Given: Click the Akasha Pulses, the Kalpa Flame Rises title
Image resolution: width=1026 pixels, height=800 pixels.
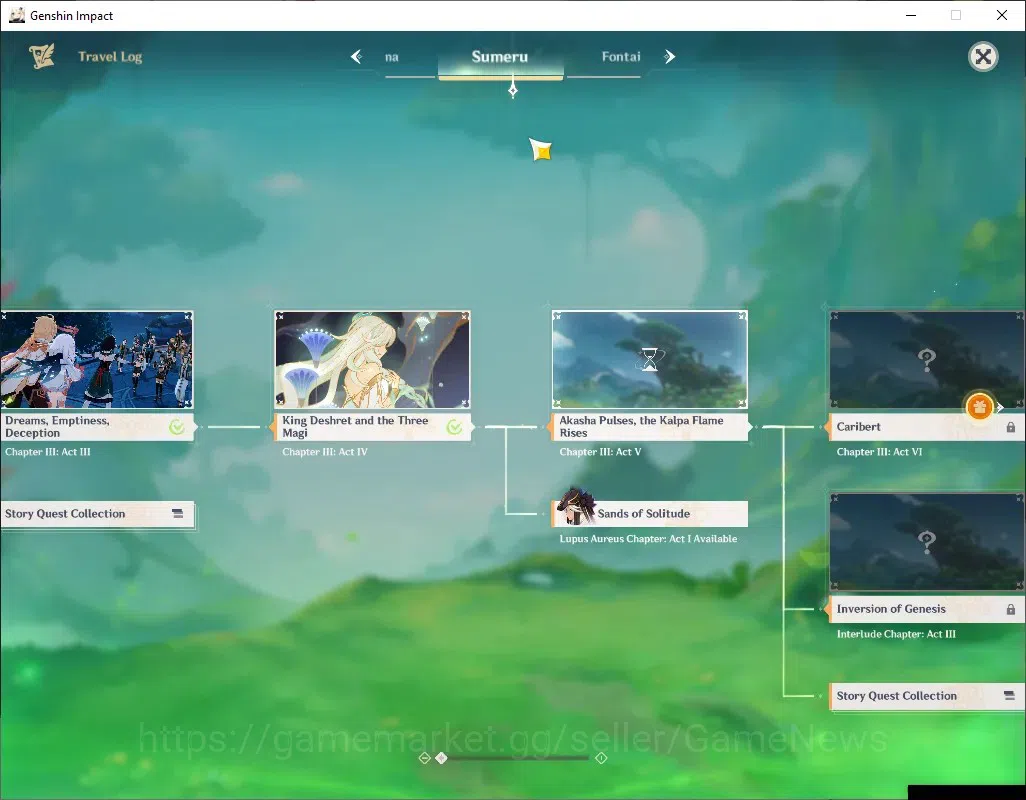Looking at the screenshot, I should point(641,426).
